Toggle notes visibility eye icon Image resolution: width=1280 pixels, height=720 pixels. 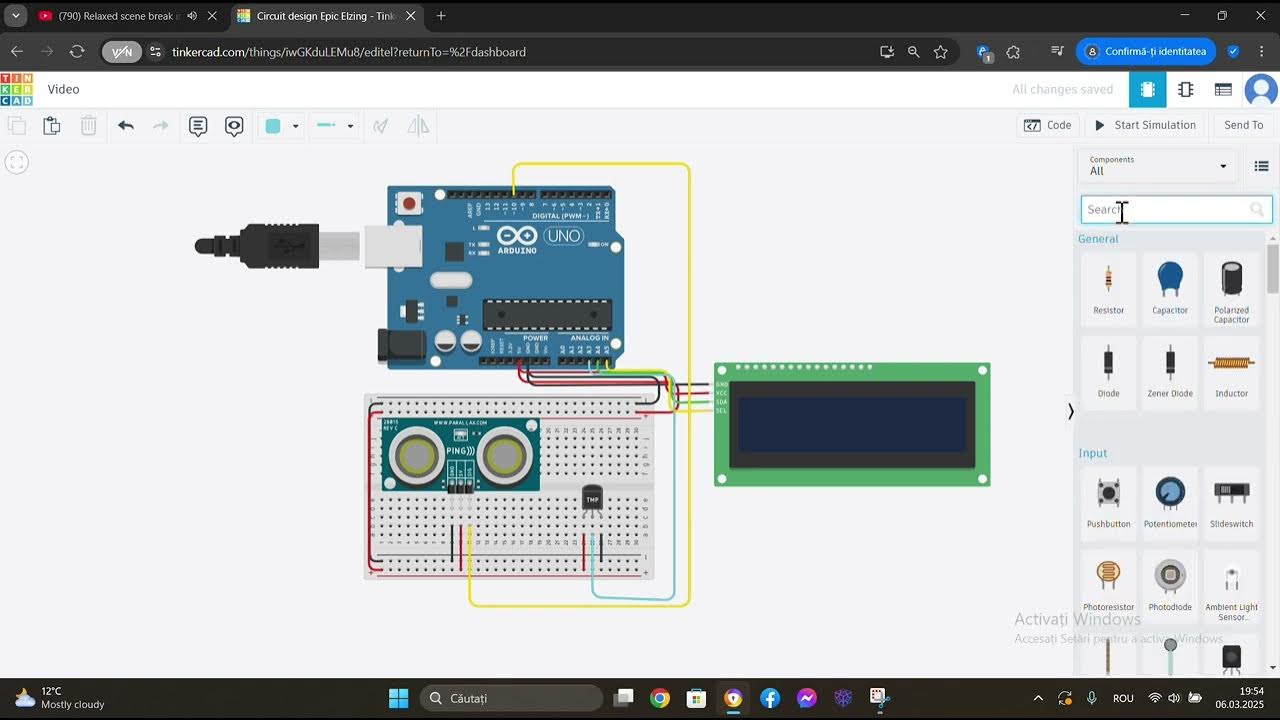click(x=234, y=126)
